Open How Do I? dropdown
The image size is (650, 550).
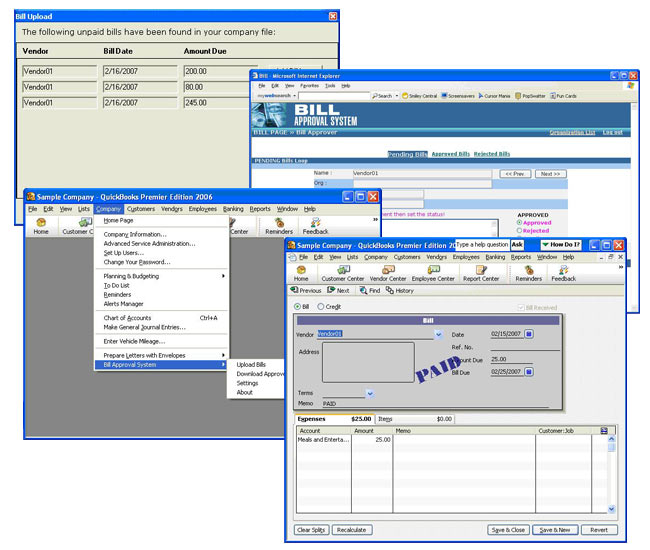[561, 245]
